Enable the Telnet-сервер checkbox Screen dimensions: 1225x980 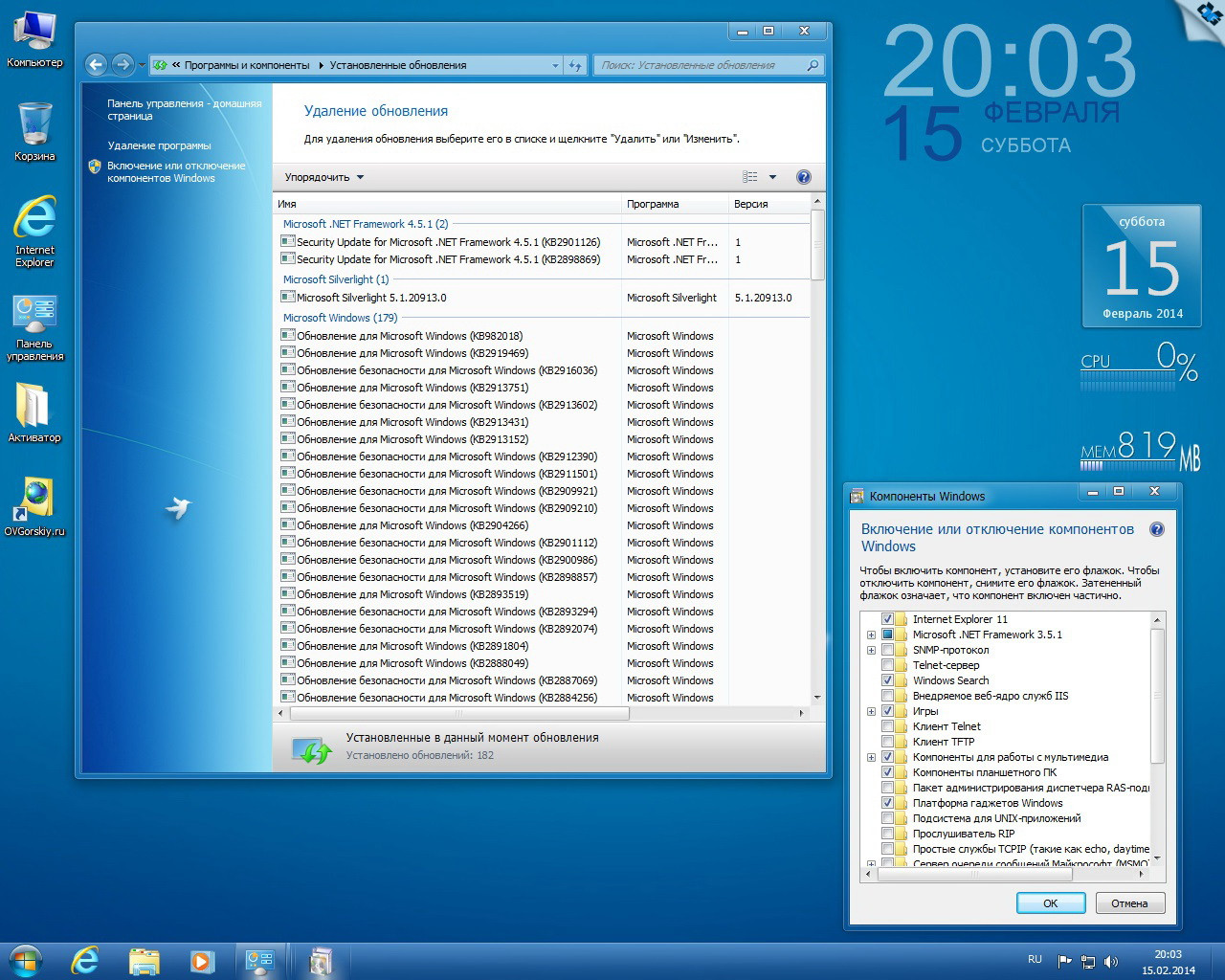click(x=887, y=665)
